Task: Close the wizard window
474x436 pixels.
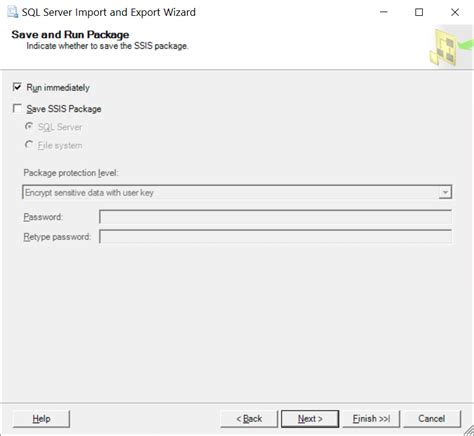Action: pos(455,12)
